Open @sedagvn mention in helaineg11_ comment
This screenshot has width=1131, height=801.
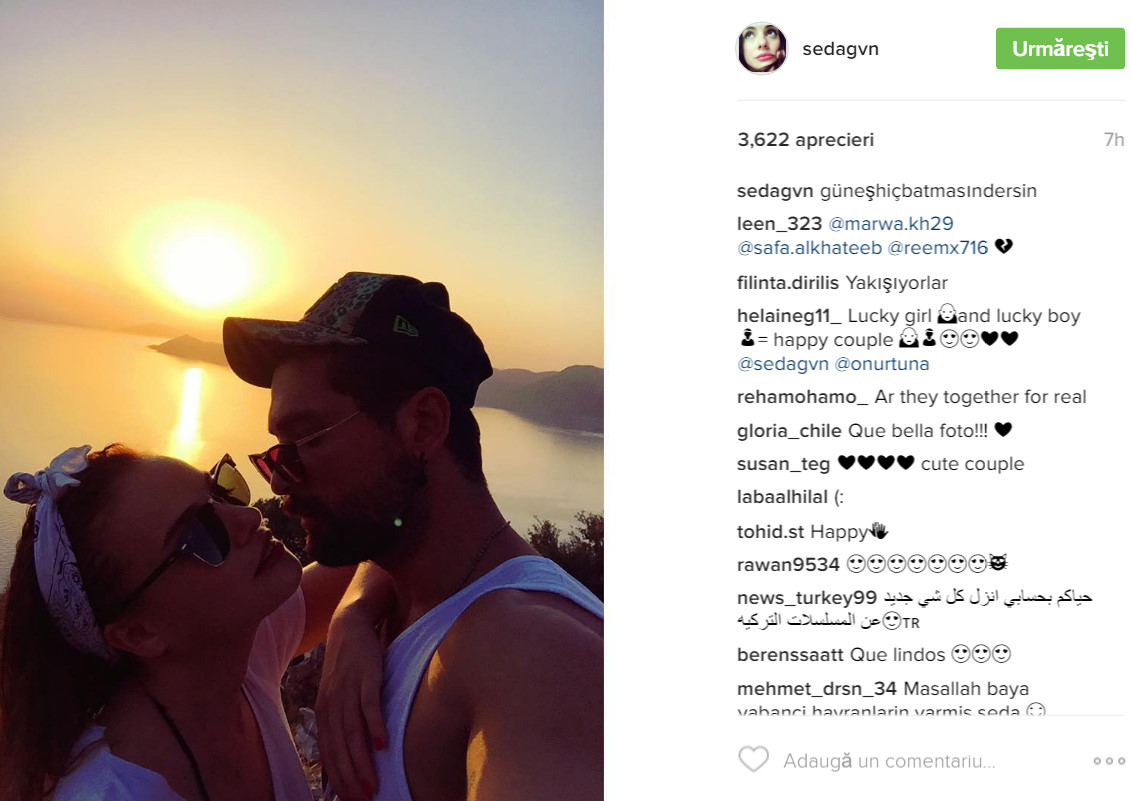point(783,364)
